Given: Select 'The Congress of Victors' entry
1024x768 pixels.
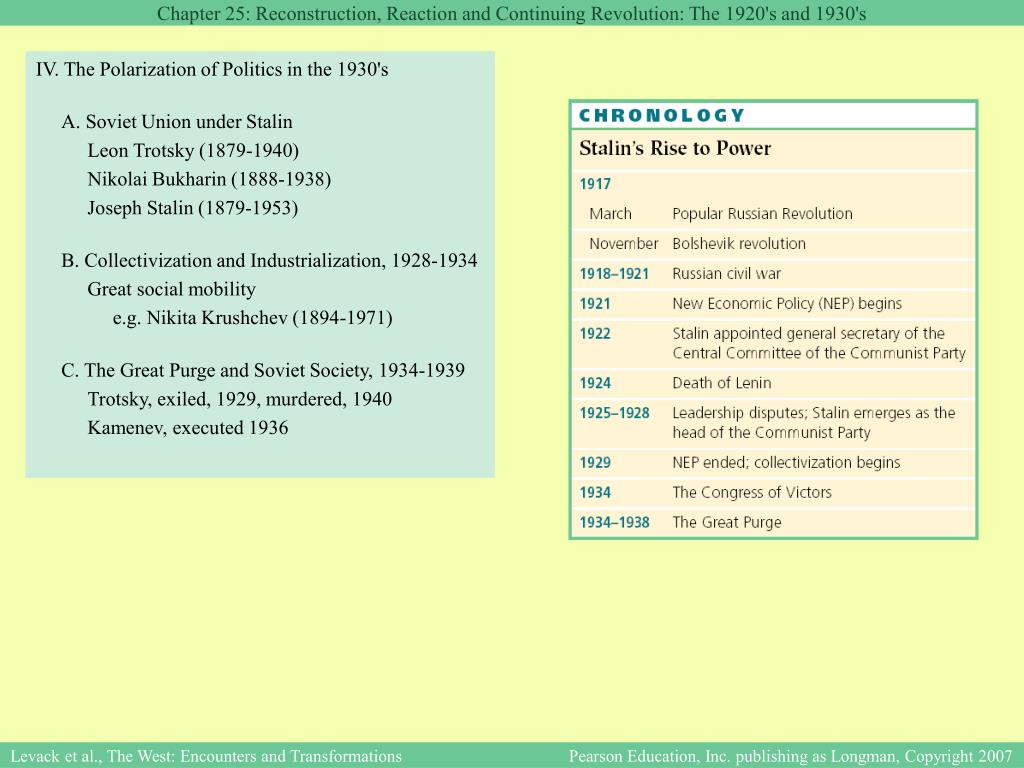Looking at the screenshot, I should click(x=752, y=492).
